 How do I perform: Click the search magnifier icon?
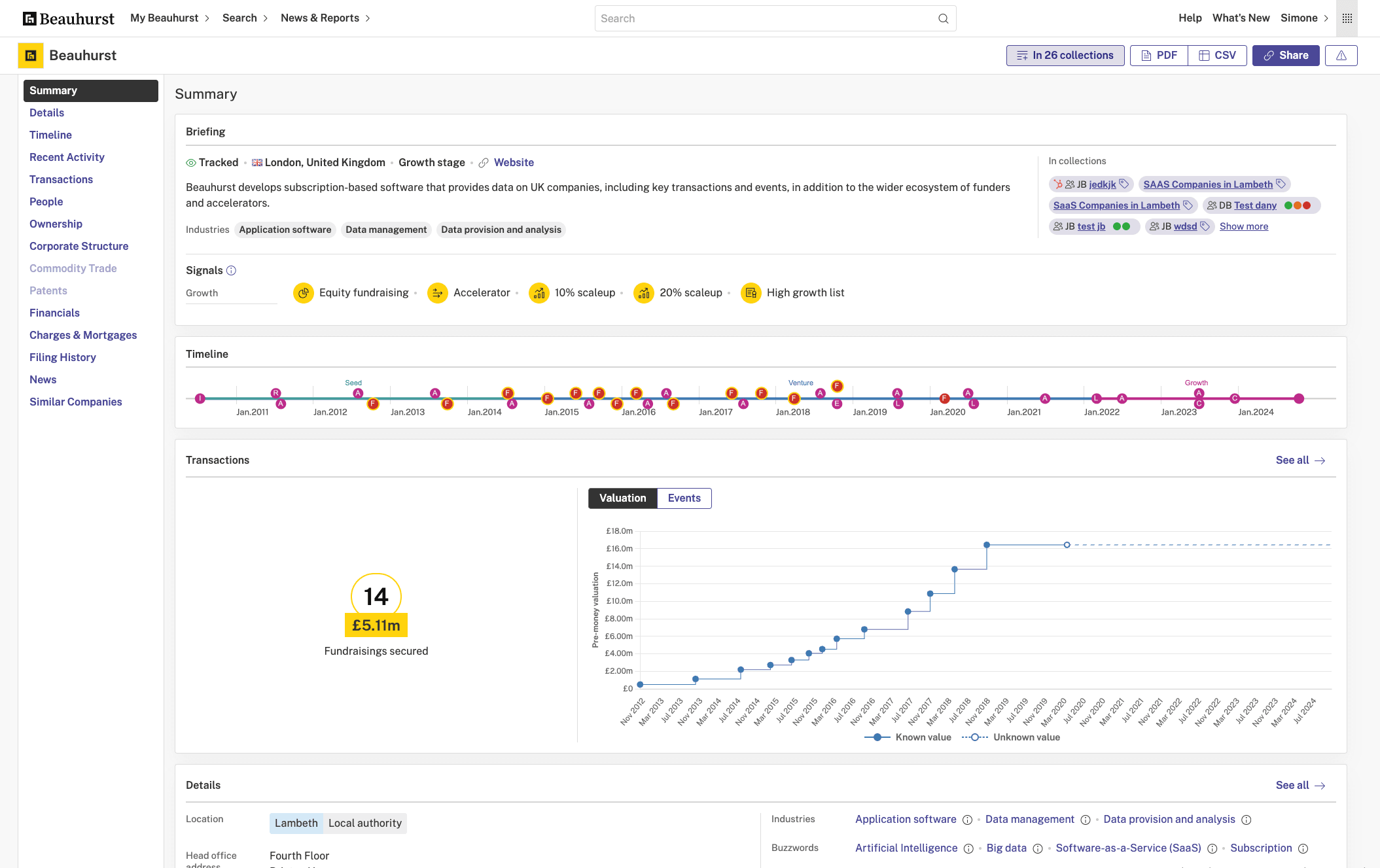click(943, 18)
